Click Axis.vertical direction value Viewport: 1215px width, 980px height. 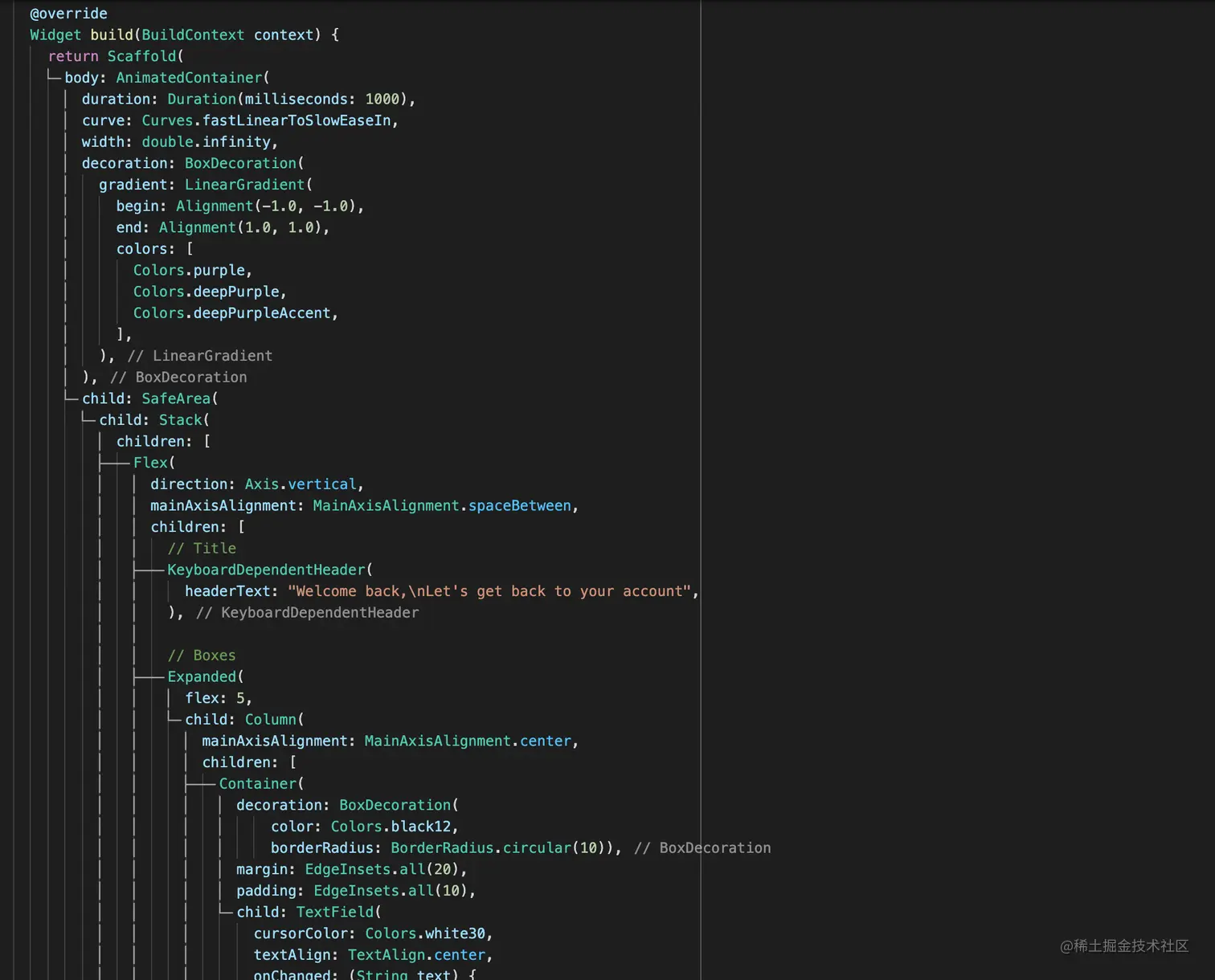pyautogui.click(x=301, y=484)
